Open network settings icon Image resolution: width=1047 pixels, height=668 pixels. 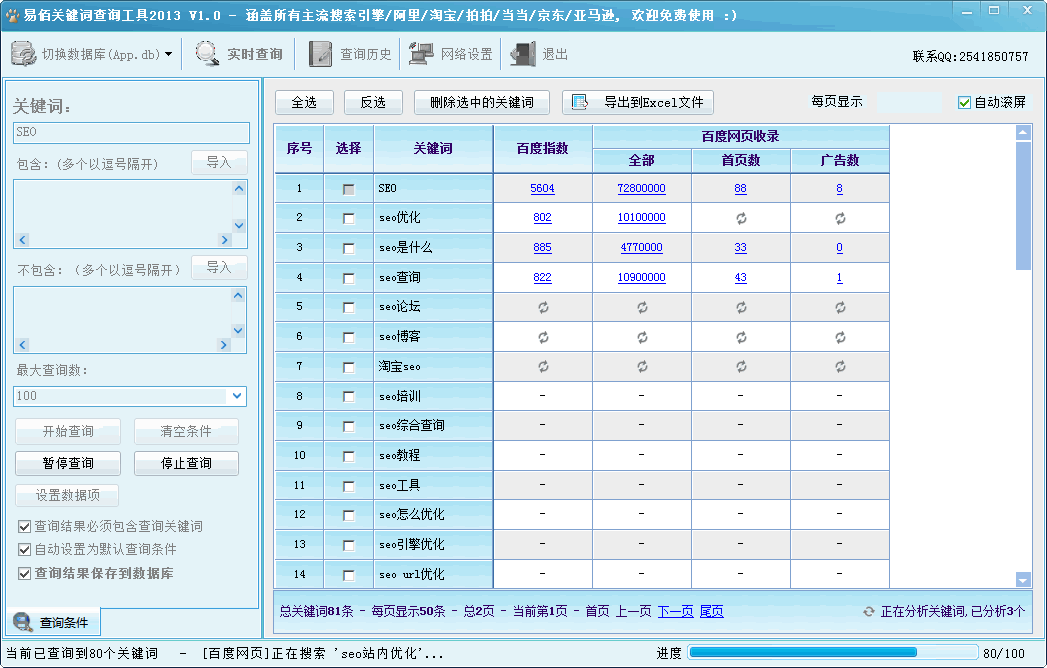pos(421,54)
